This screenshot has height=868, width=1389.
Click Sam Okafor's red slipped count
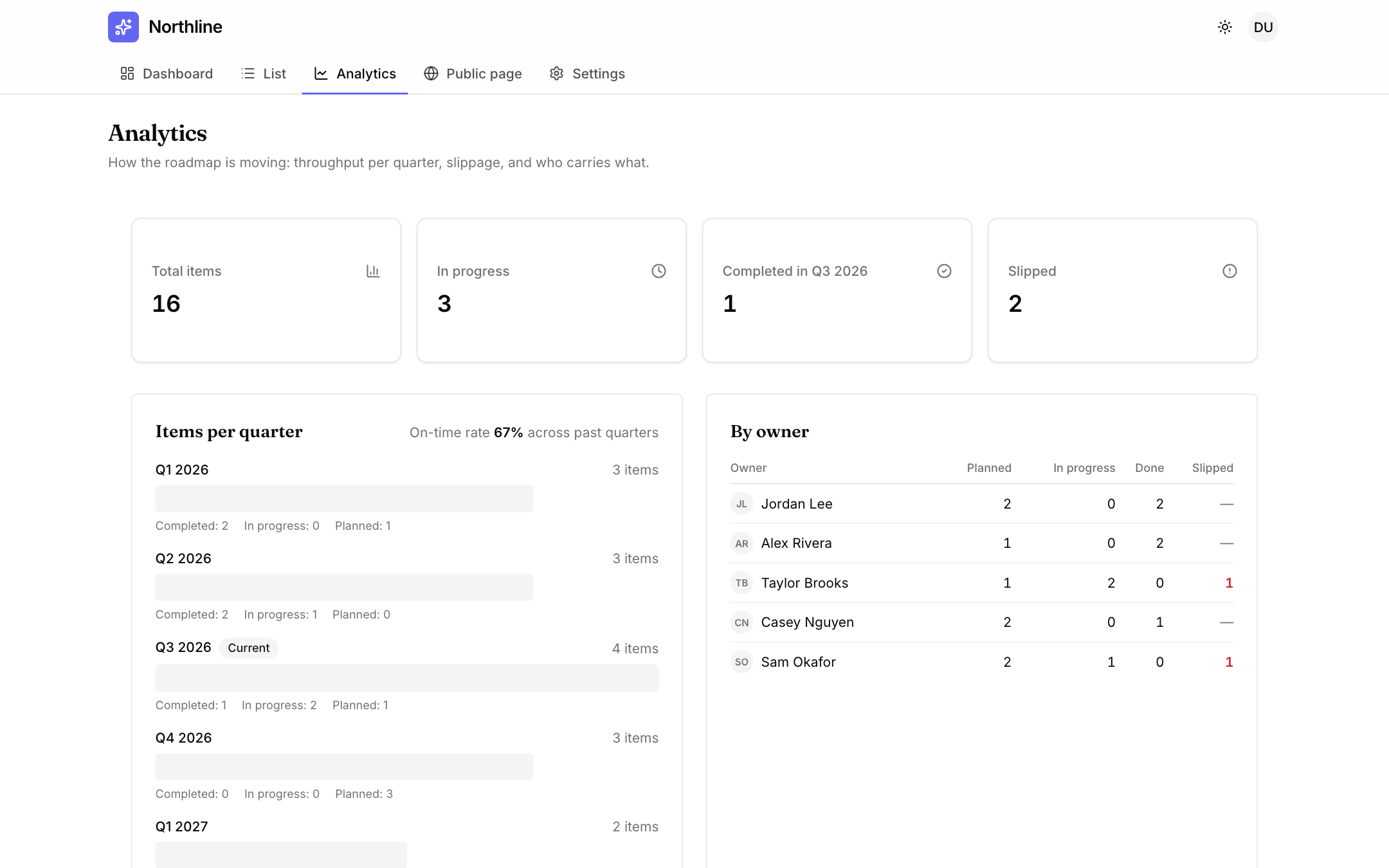click(x=1229, y=662)
